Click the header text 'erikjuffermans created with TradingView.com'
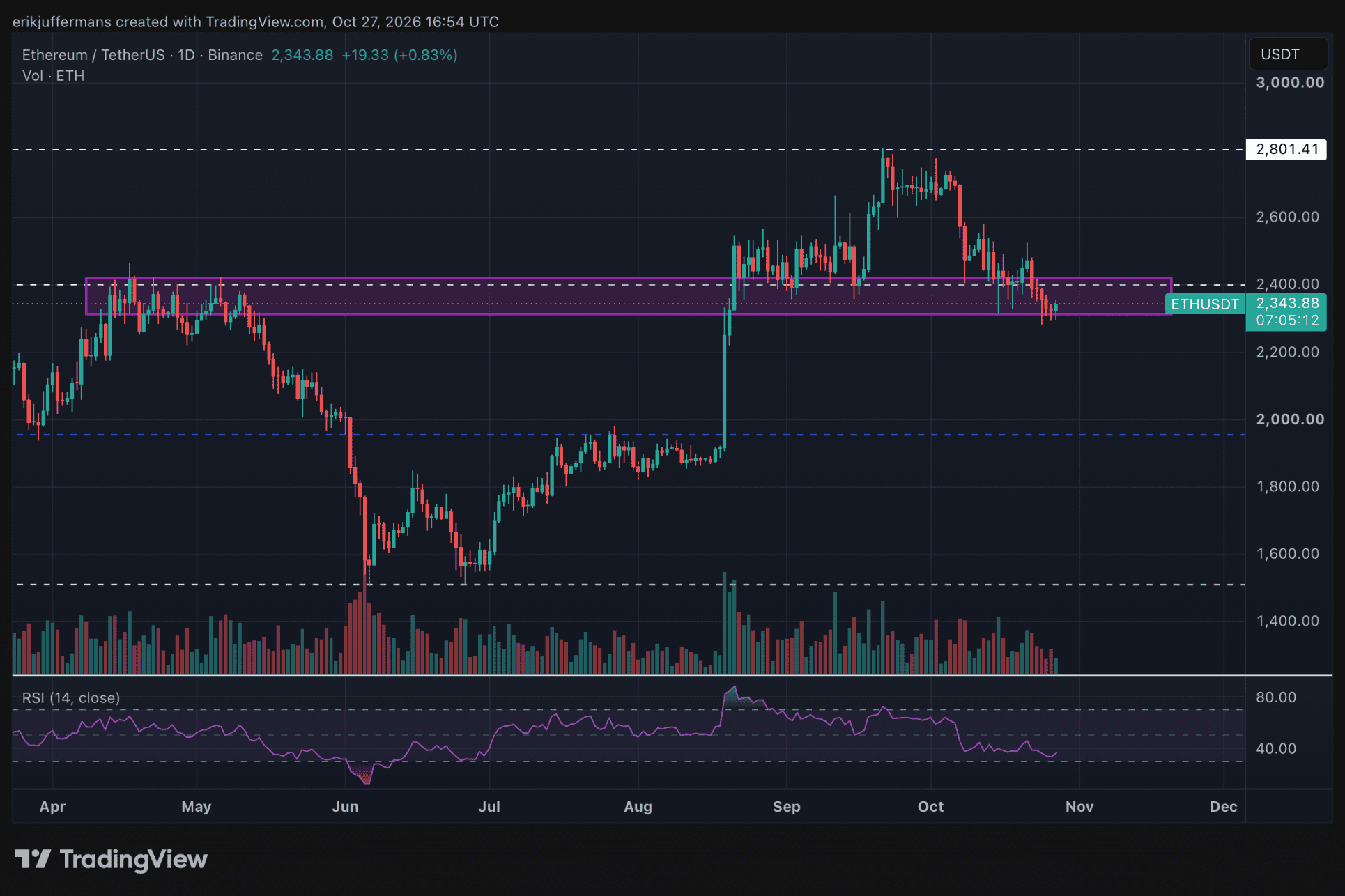Viewport: 1345px width, 896px height. click(167, 22)
